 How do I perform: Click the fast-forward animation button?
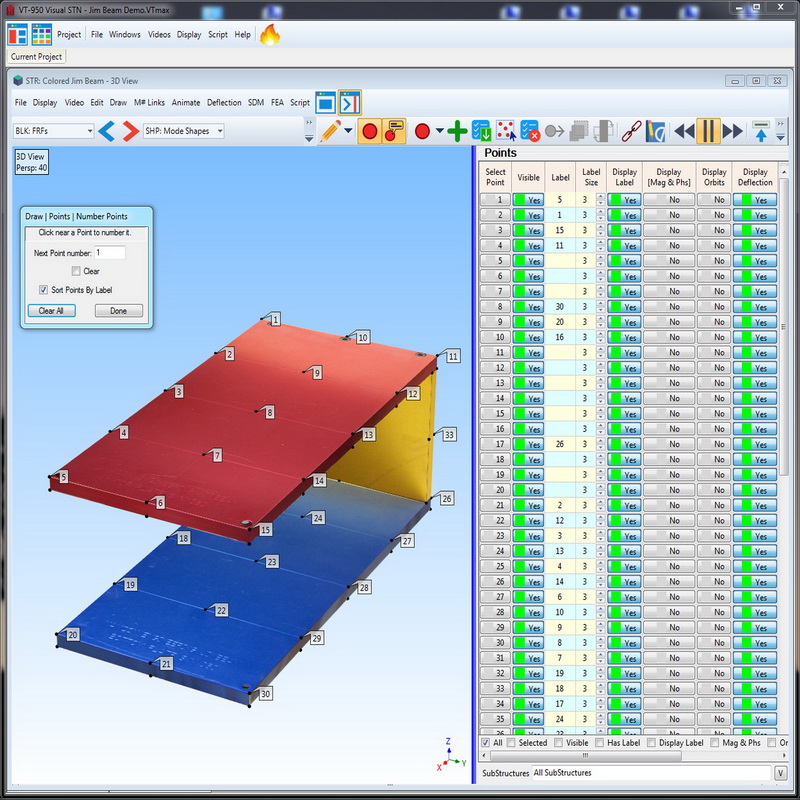734,131
